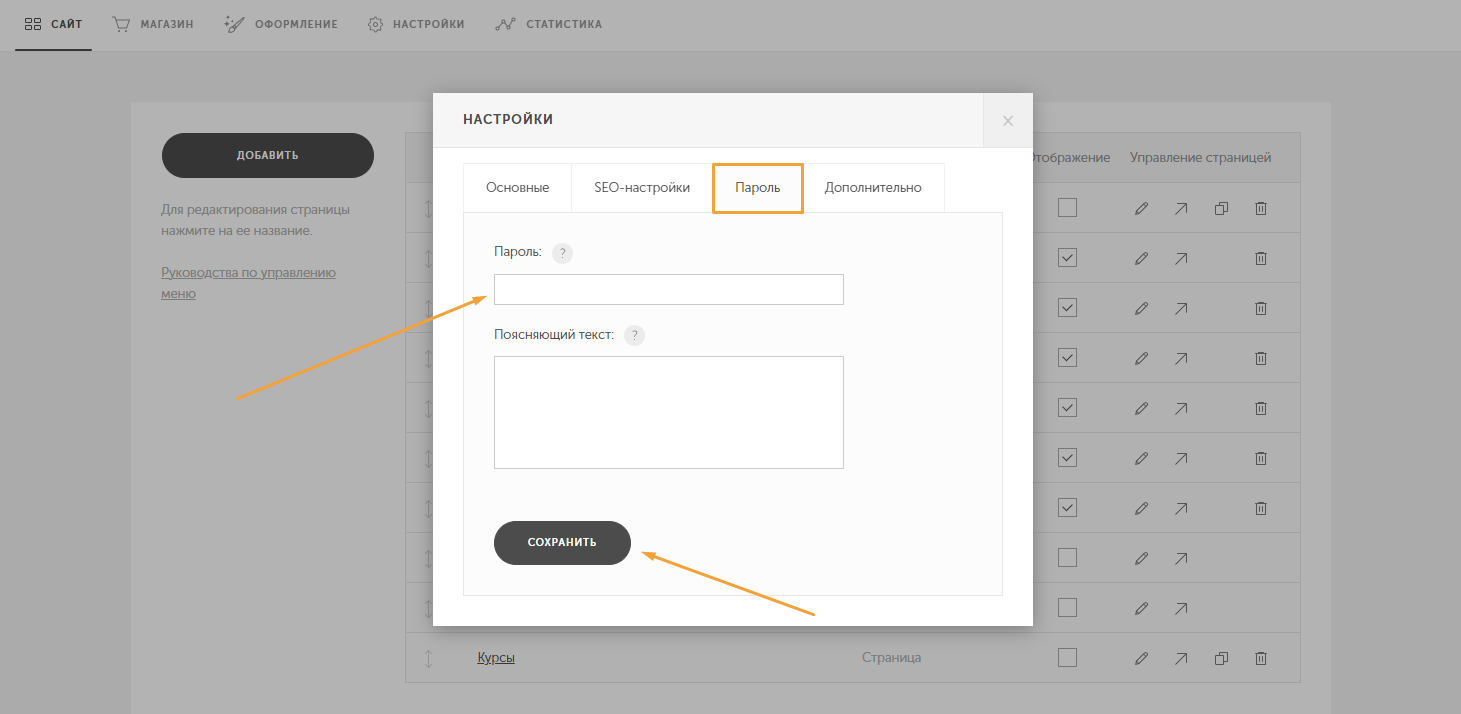This screenshot has width=1461, height=714.
Task: Click the drag handle arrows beside Курсы
Action: [x=428, y=658]
